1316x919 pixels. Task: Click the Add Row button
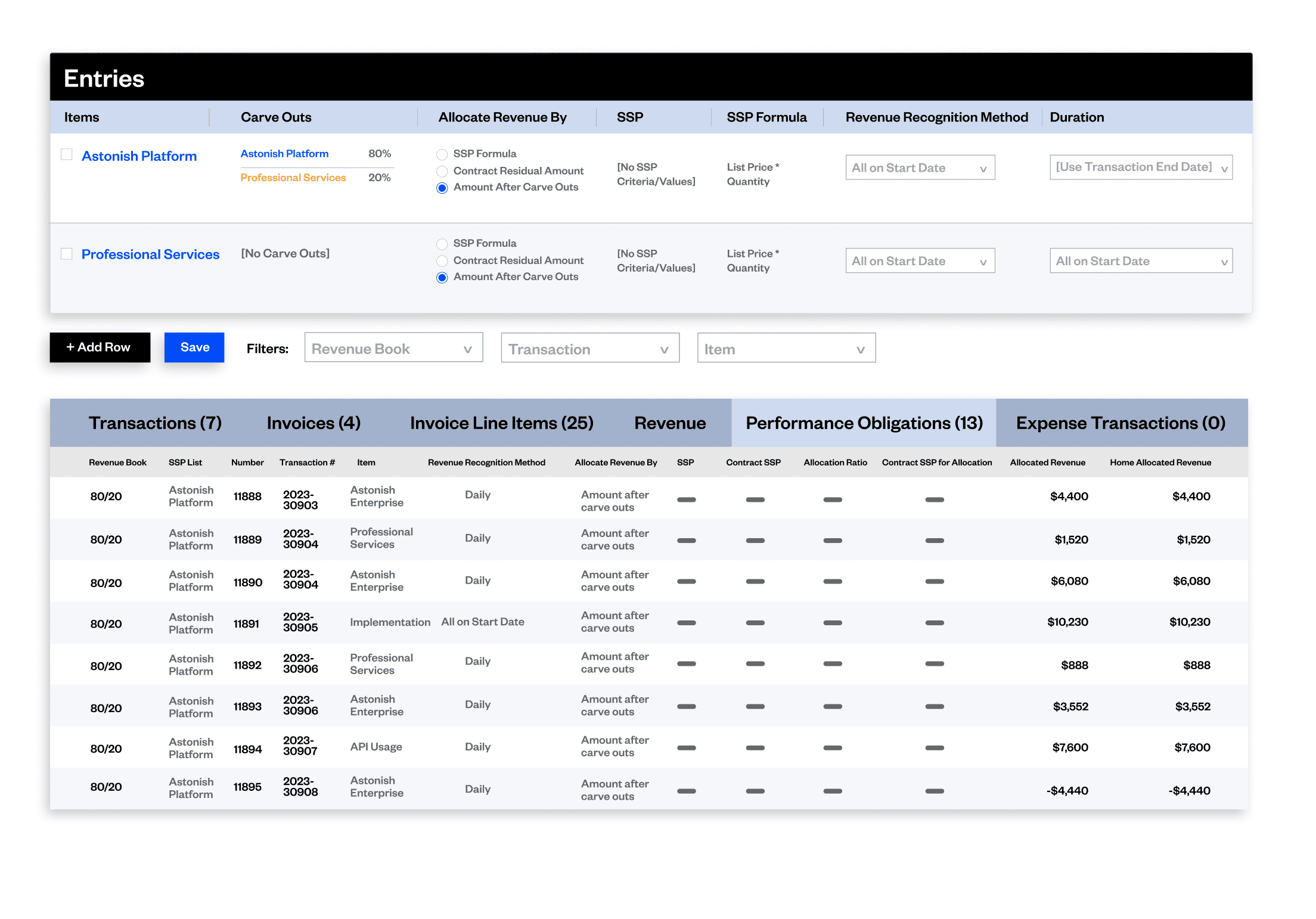point(100,347)
